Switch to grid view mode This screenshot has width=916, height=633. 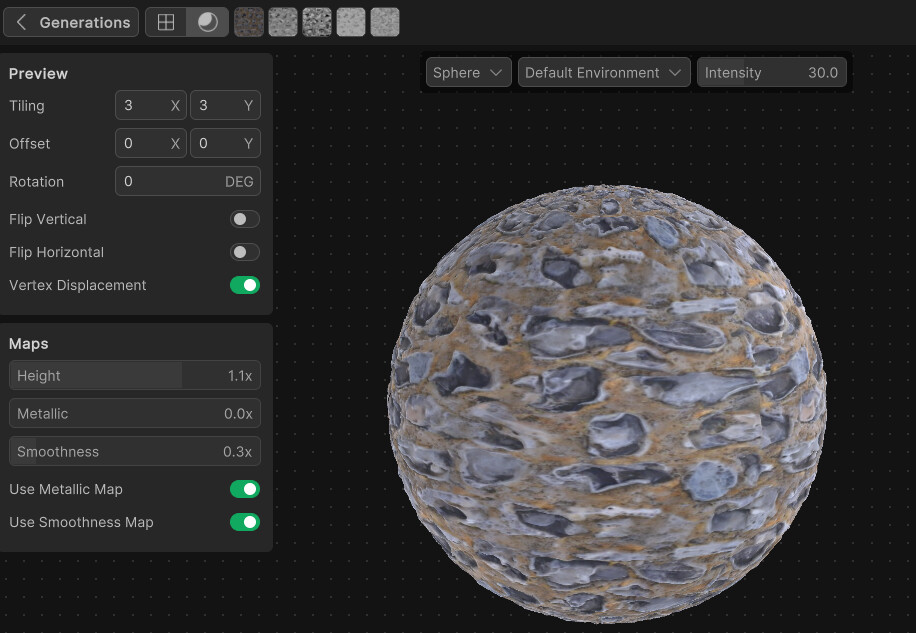pos(166,21)
